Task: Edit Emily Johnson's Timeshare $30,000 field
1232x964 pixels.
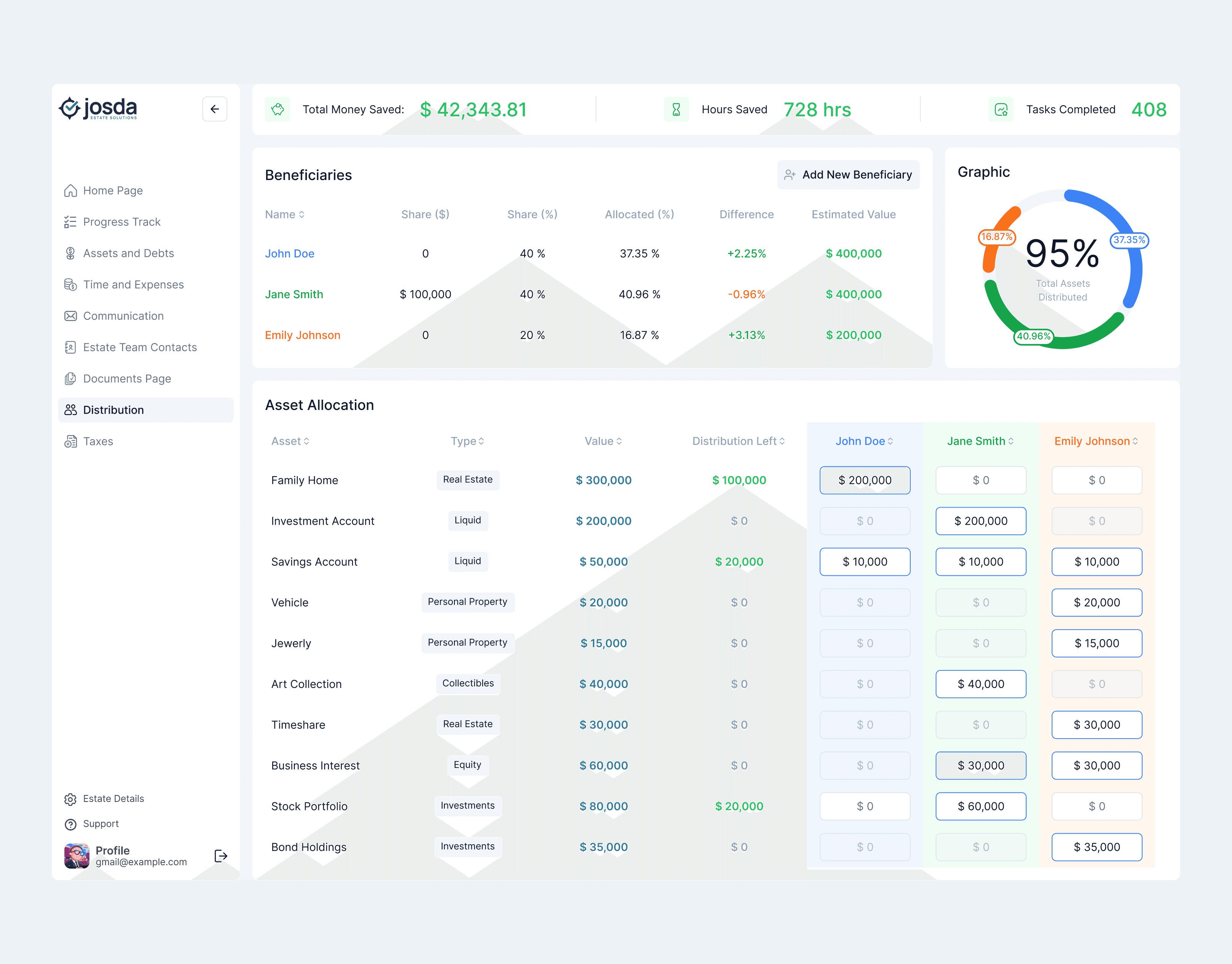Action: pos(1097,725)
